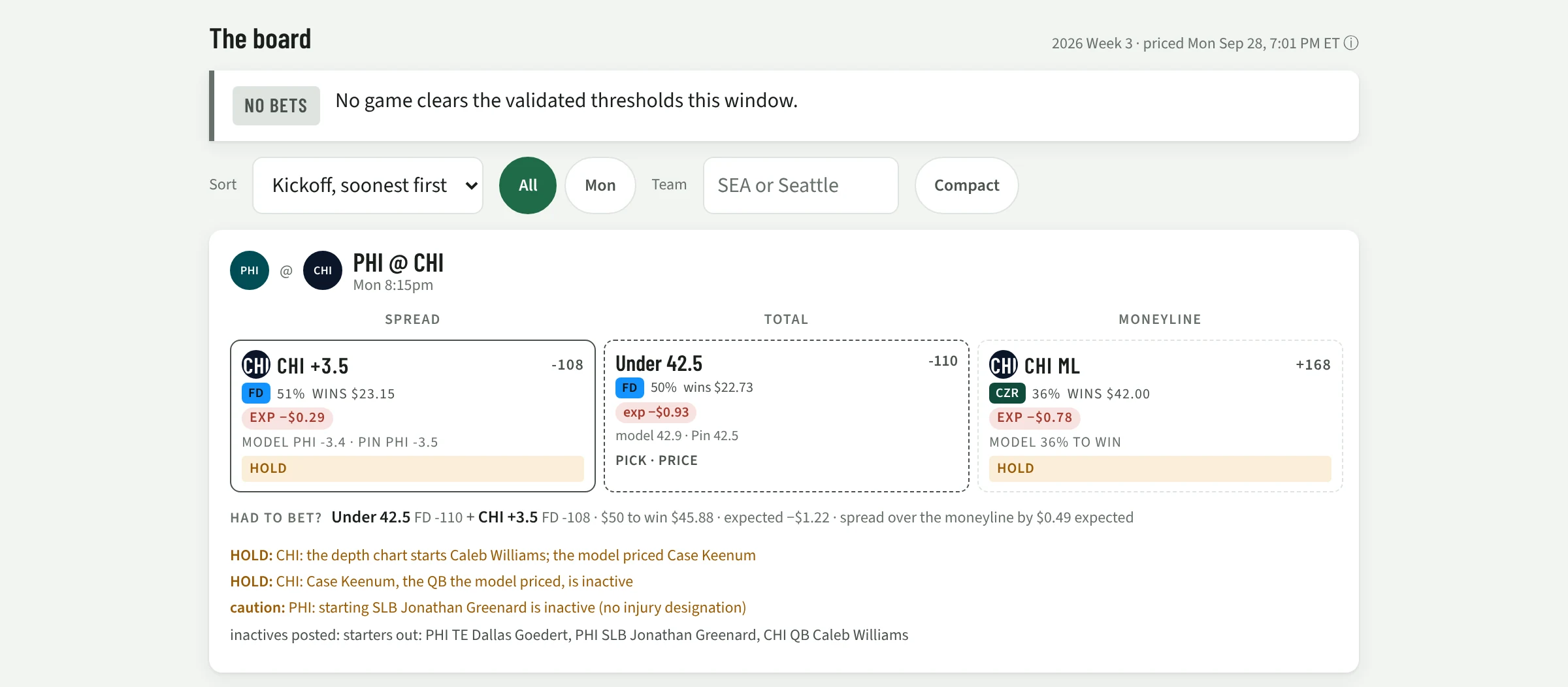
Task: Click the +168 moneyline odds
Action: [1313, 365]
